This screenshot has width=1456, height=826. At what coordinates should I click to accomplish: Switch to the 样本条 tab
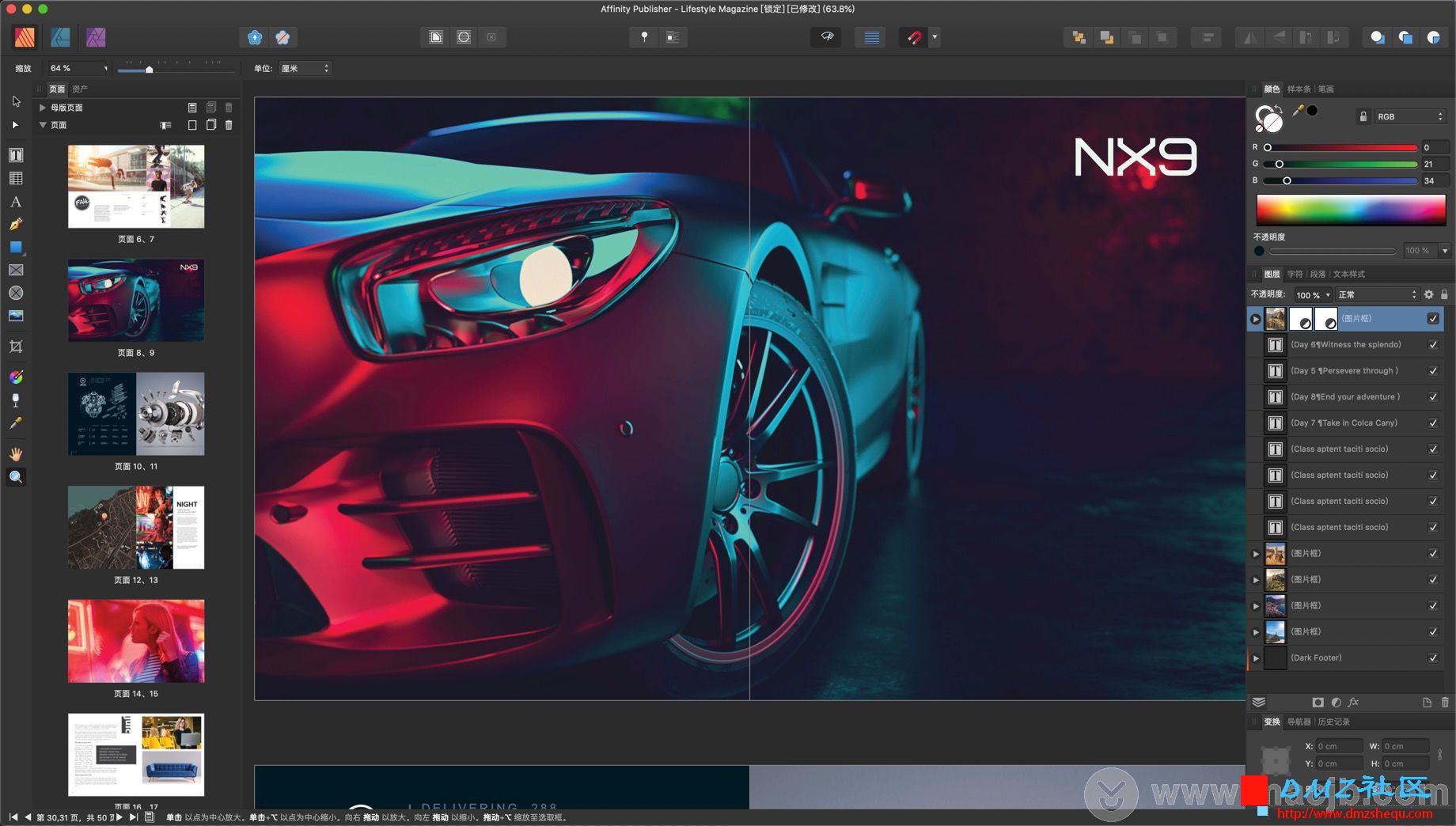(x=1299, y=89)
